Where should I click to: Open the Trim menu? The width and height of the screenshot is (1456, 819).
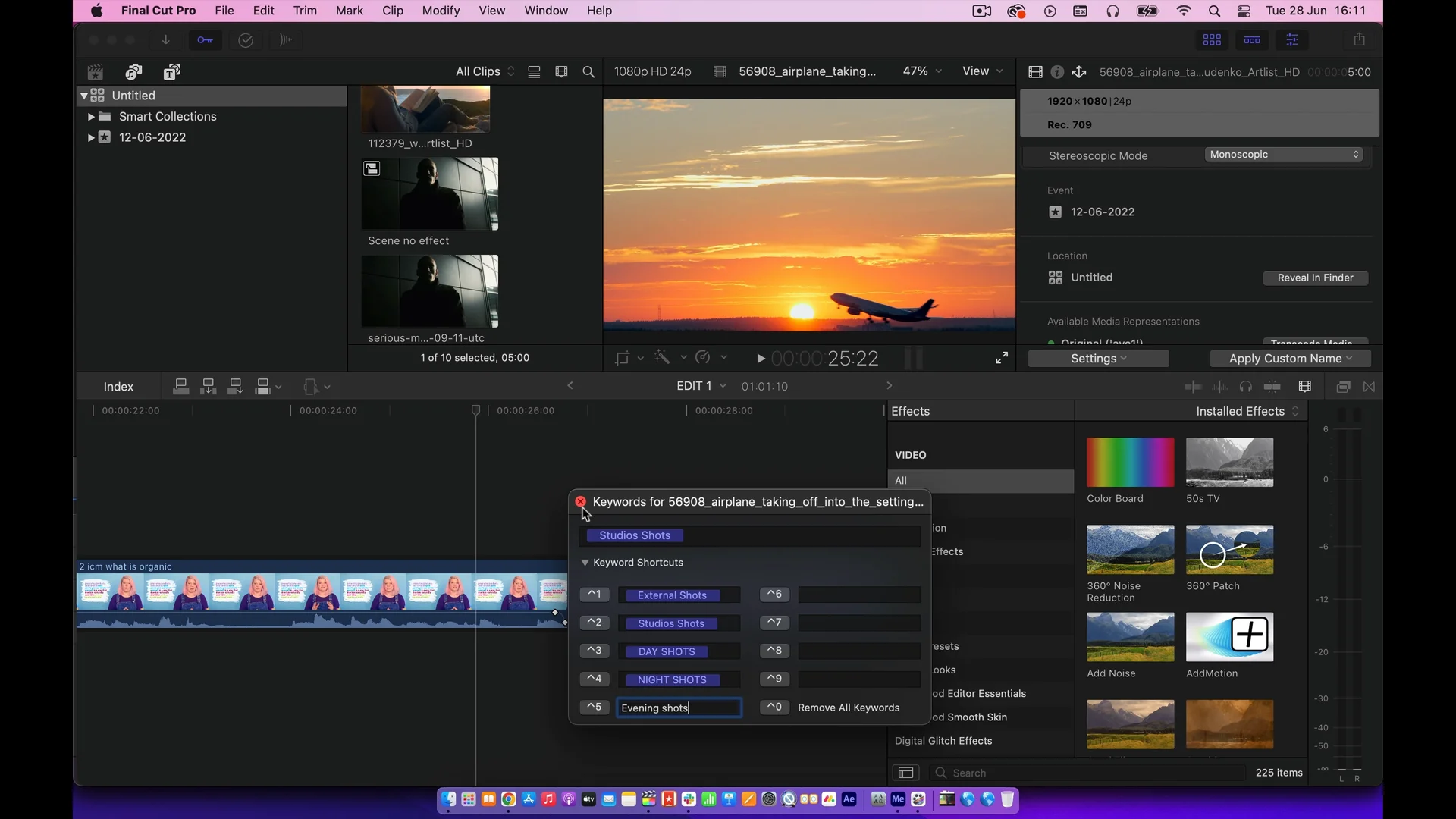(x=305, y=11)
